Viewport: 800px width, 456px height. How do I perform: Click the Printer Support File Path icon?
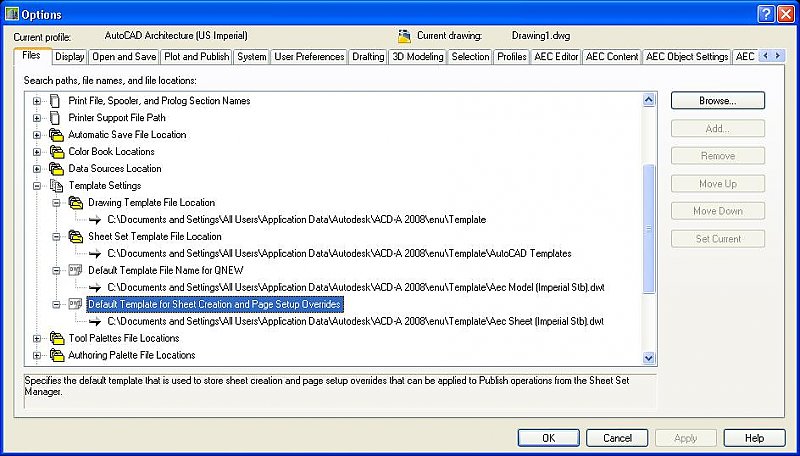click(55, 118)
